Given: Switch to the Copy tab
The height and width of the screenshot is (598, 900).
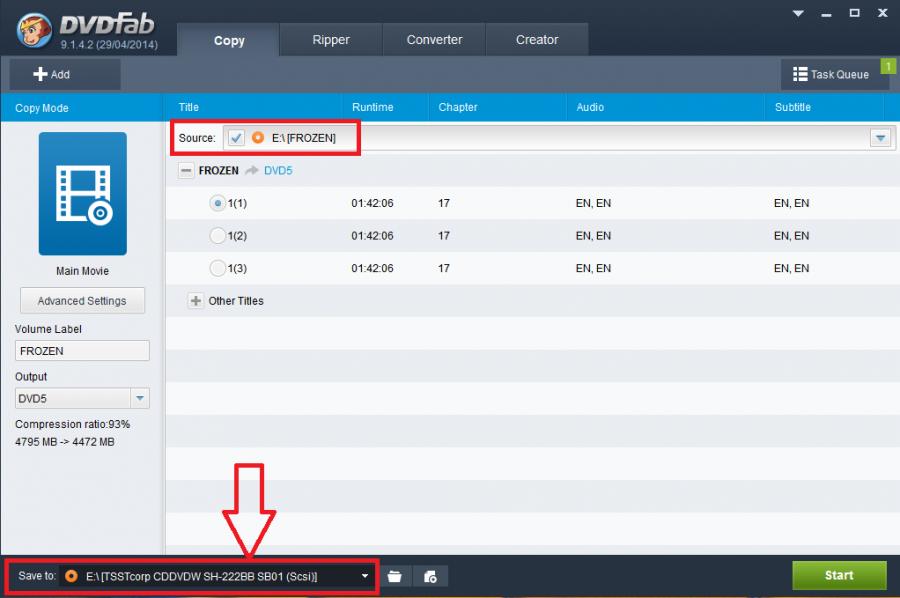Looking at the screenshot, I should point(229,40).
